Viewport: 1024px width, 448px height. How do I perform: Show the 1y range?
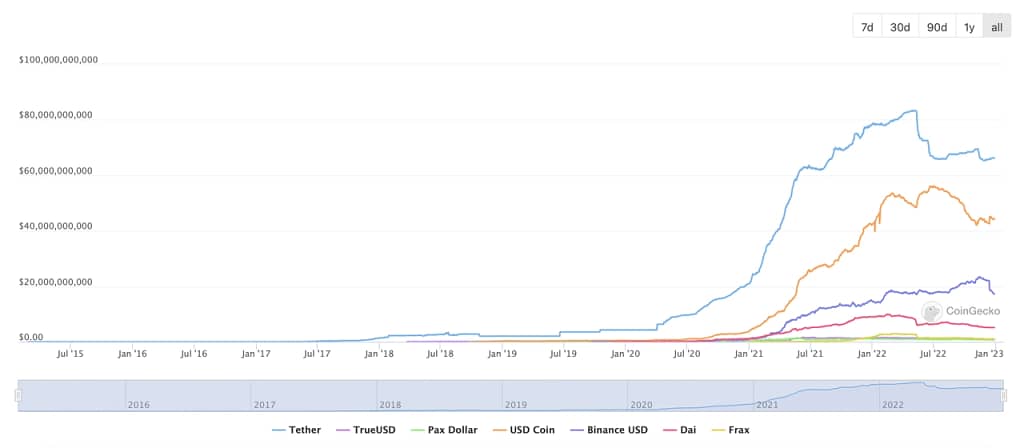tap(969, 27)
